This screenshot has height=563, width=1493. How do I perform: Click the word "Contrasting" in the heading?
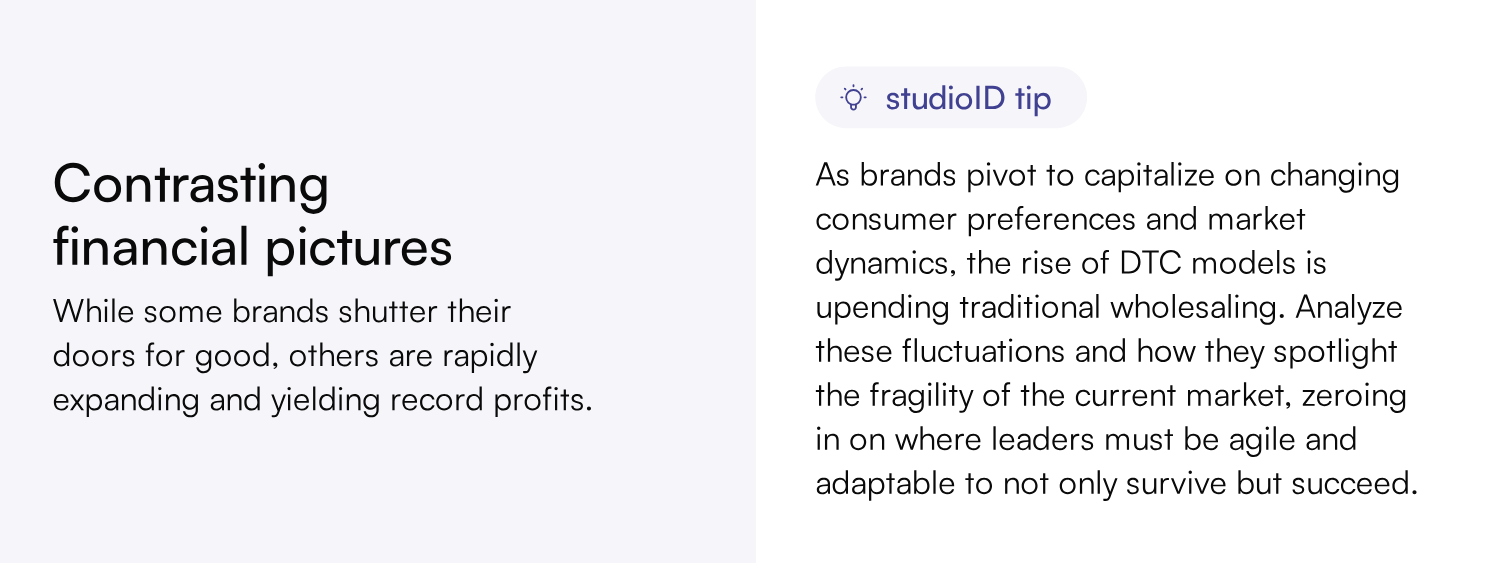[191, 185]
